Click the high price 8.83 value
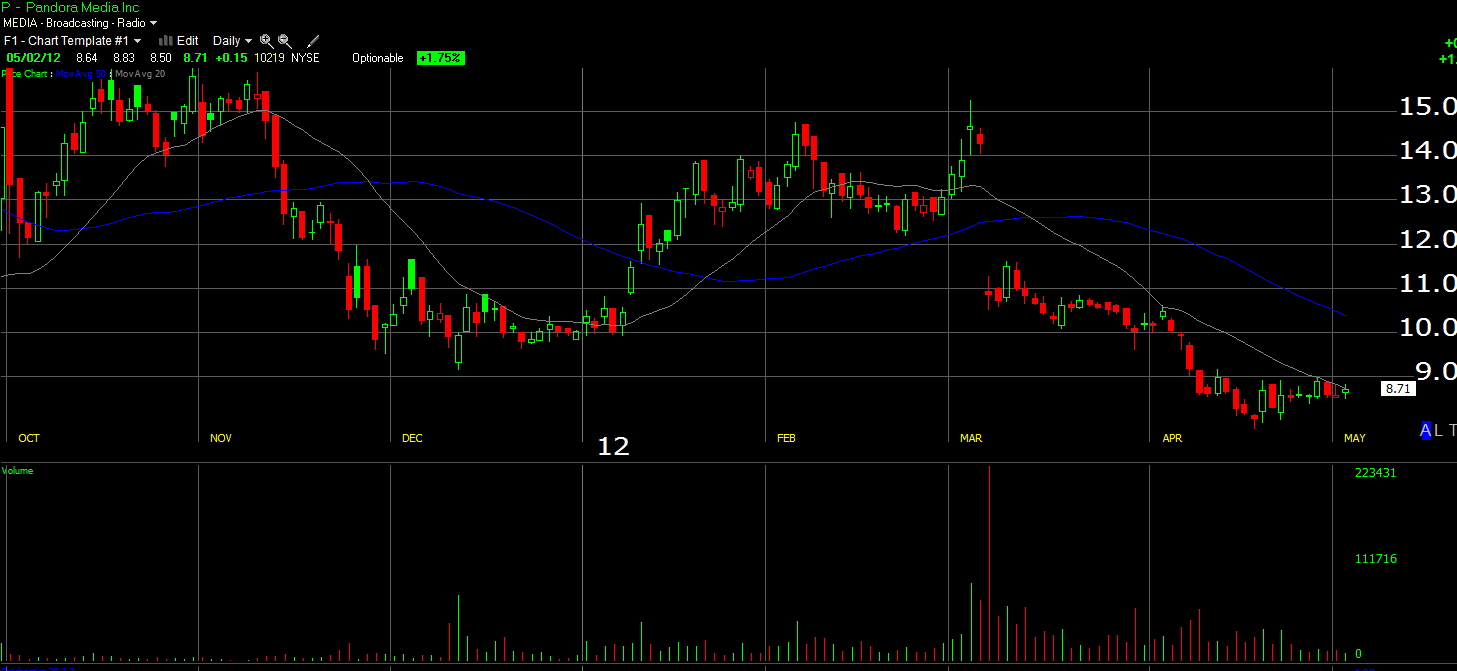 click(124, 58)
